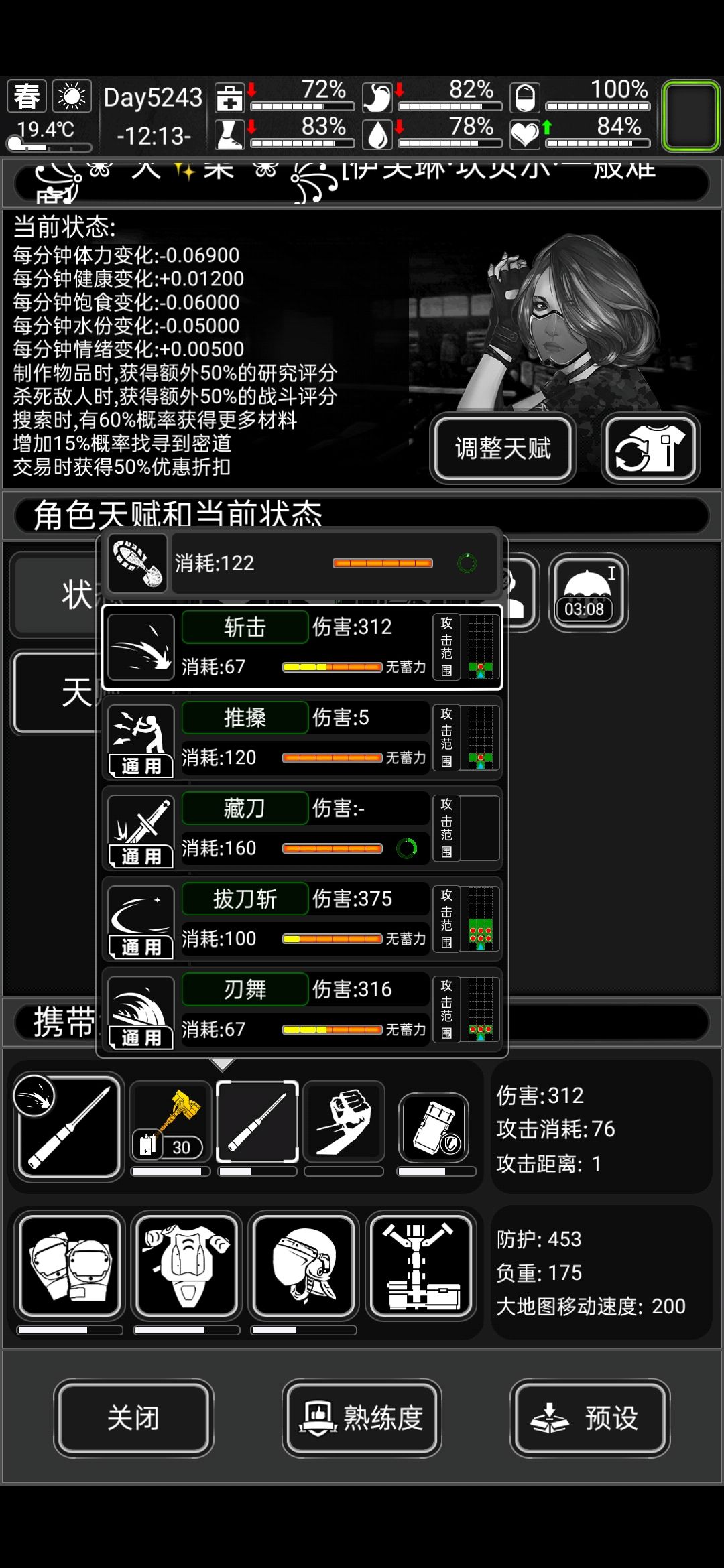
Task: Tap the temperature gauge slider
Action: point(48,146)
